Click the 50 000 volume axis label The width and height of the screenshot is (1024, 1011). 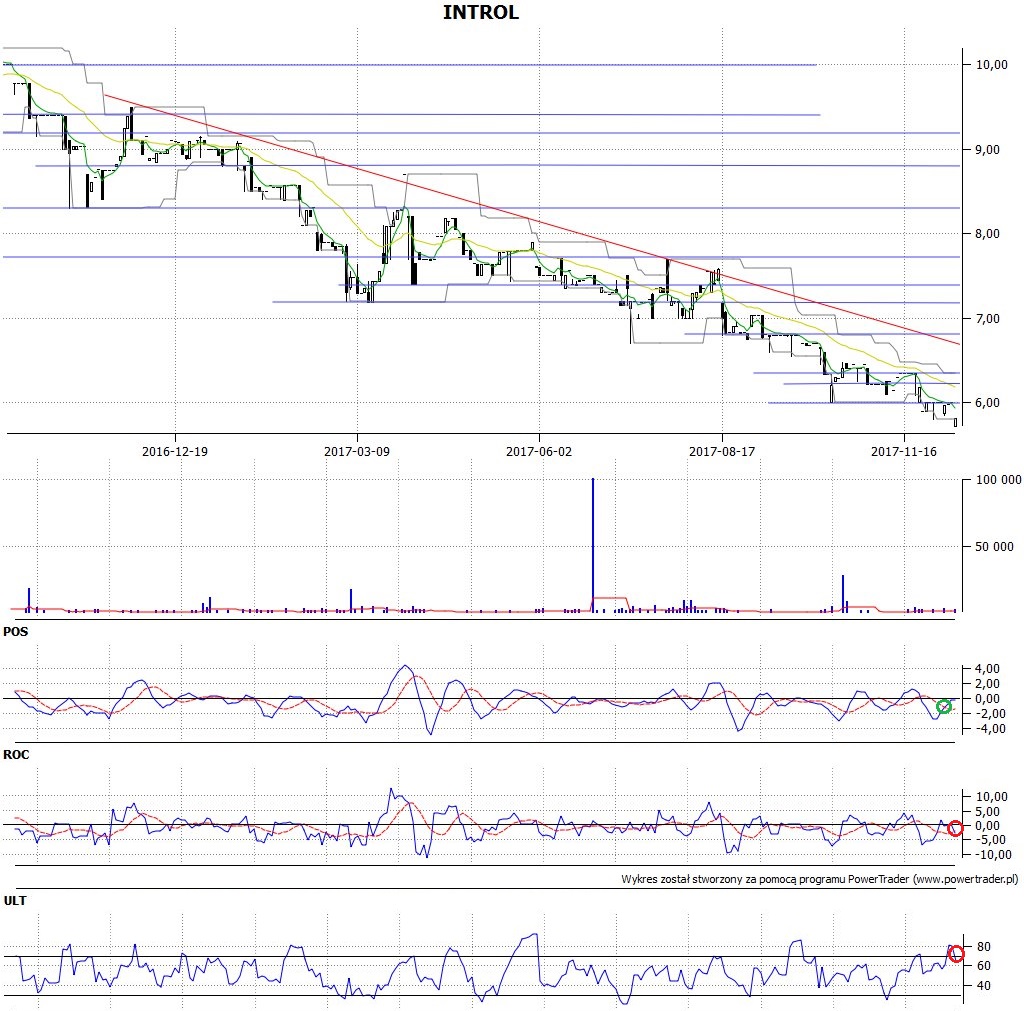click(x=994, y=547)
